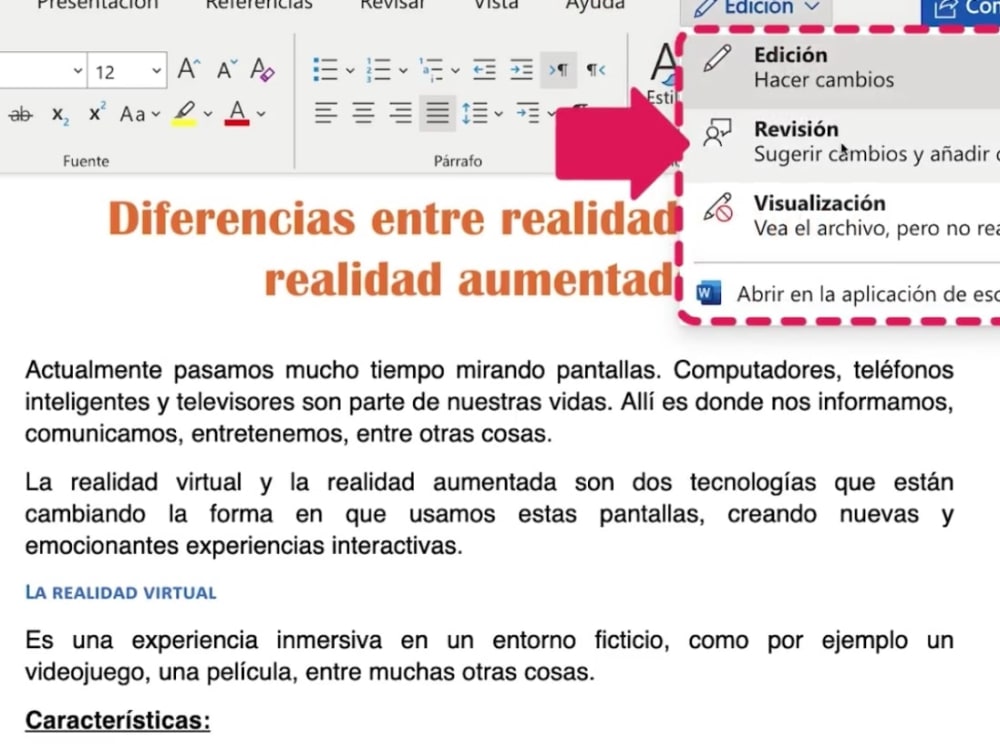Align text to the right
Screen dimensions: 1000x750
400,114
